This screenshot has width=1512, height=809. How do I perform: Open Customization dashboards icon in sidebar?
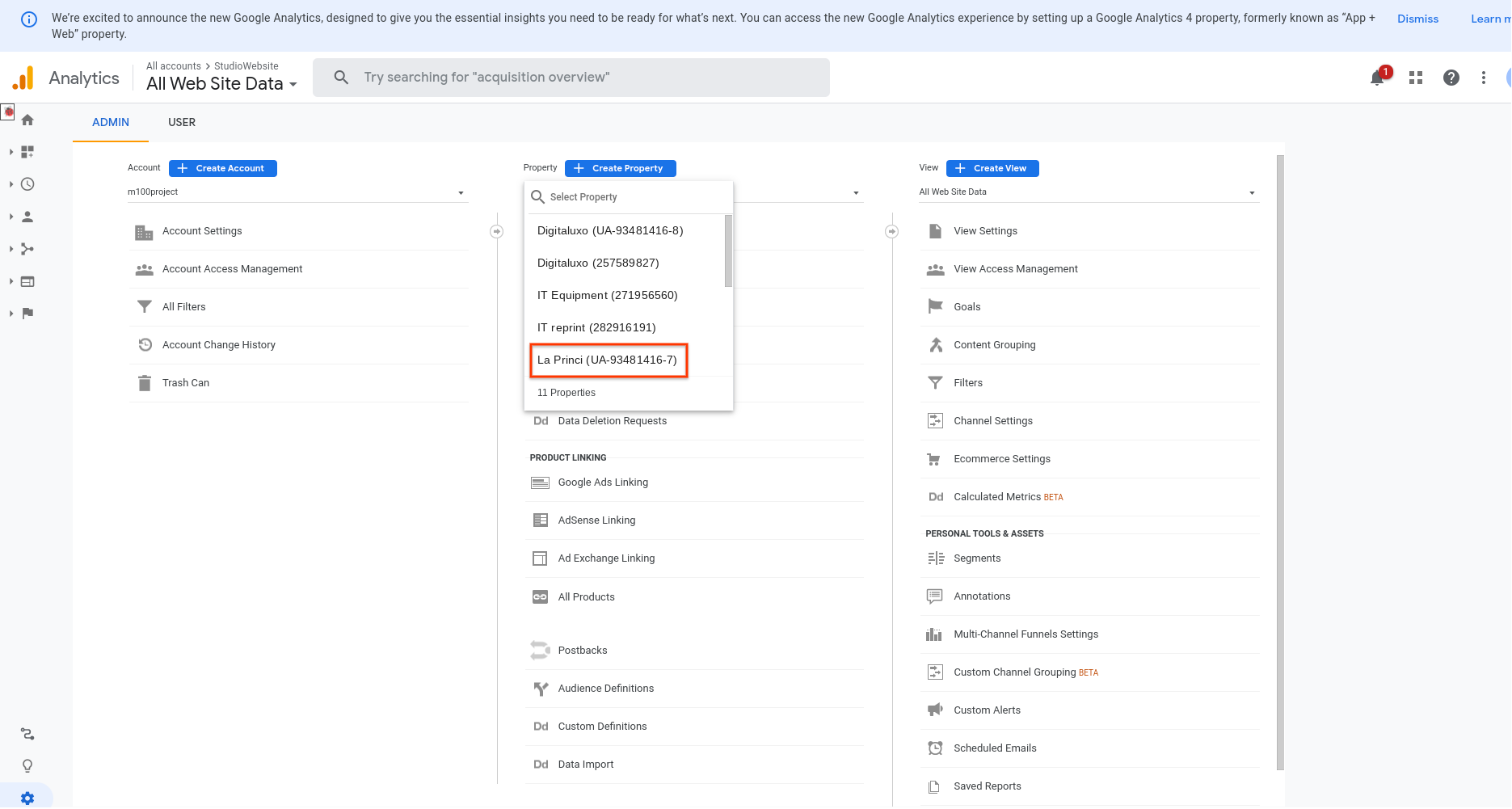(27, 152)
